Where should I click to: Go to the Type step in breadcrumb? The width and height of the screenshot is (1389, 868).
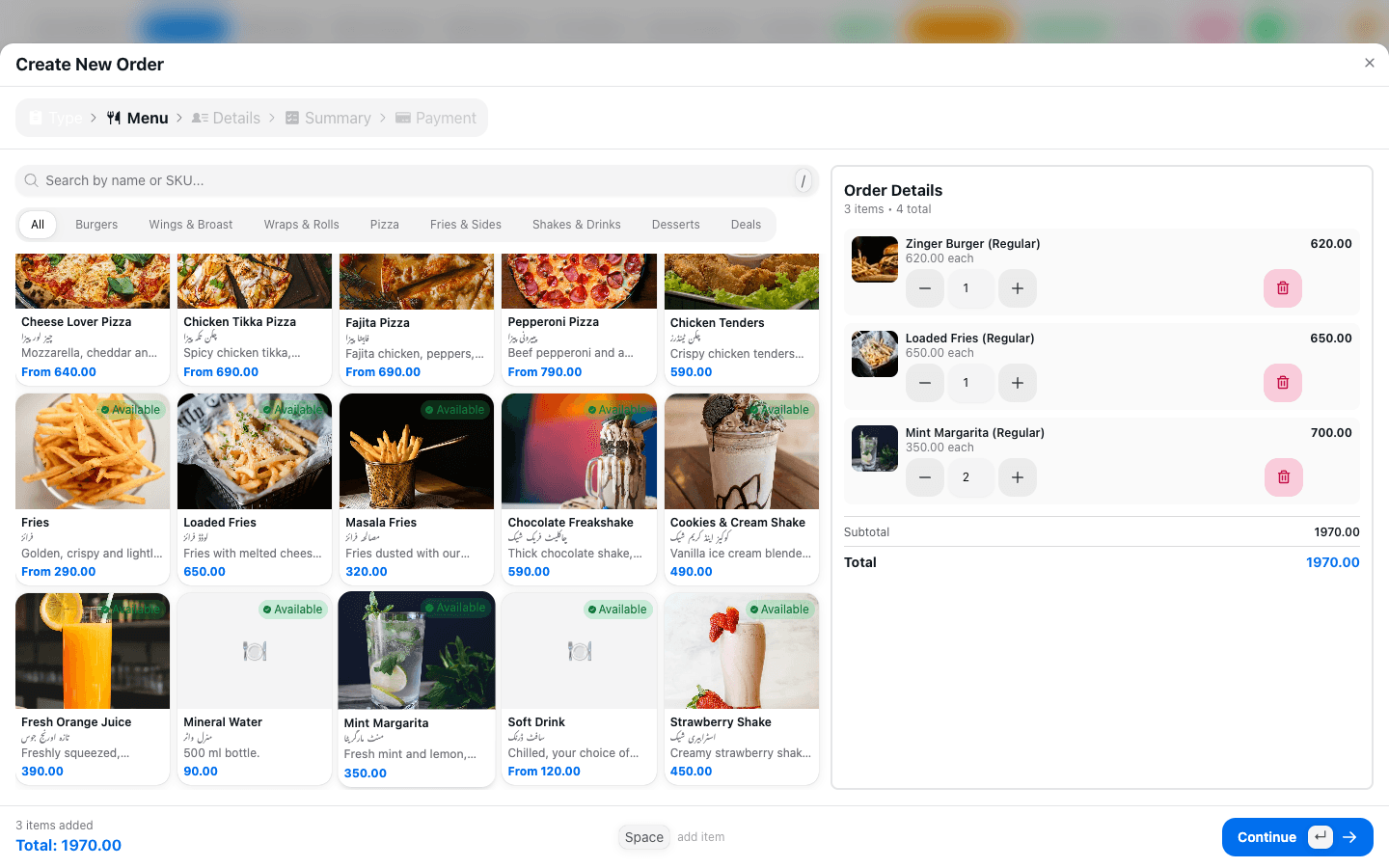coord(55,118)
